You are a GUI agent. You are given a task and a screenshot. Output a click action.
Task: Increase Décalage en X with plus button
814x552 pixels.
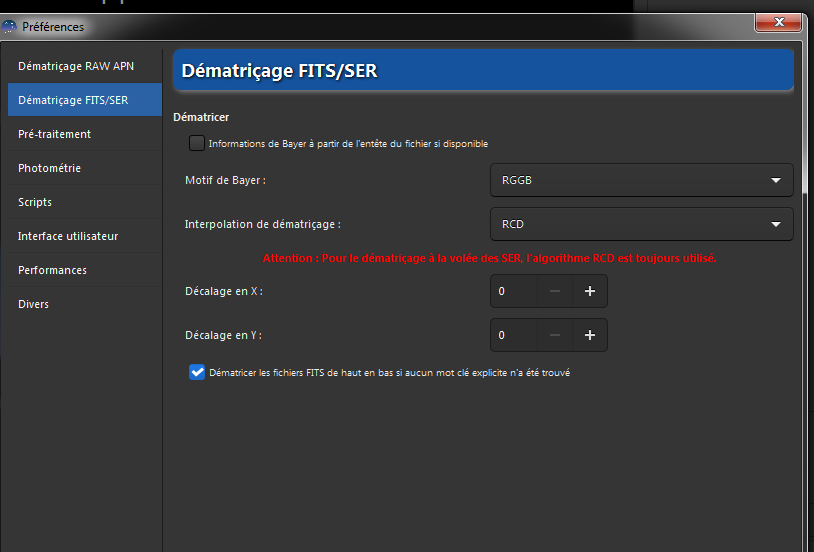[590, 291]
